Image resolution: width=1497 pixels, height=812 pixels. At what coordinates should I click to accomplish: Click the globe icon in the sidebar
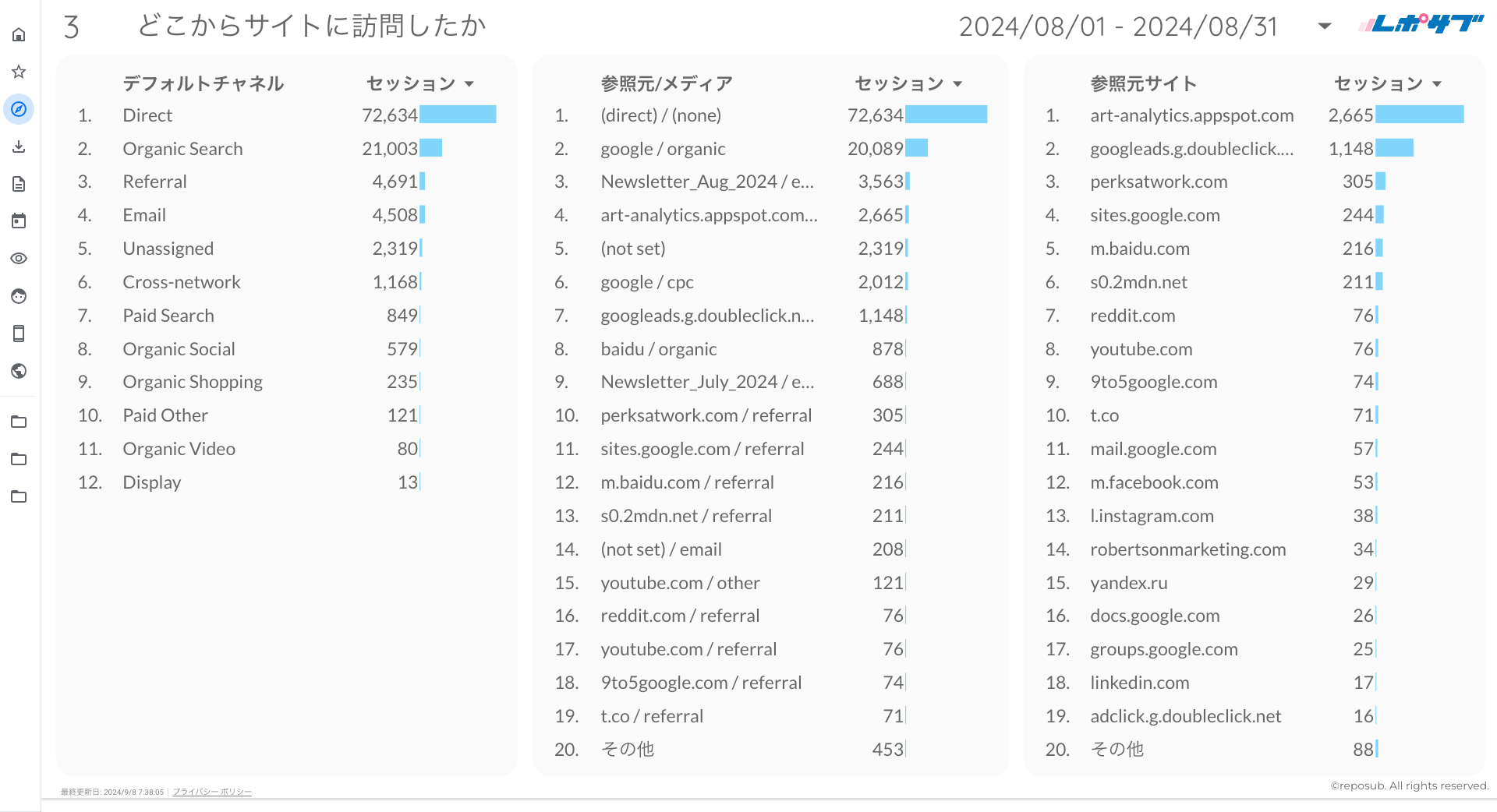[19, 371]
